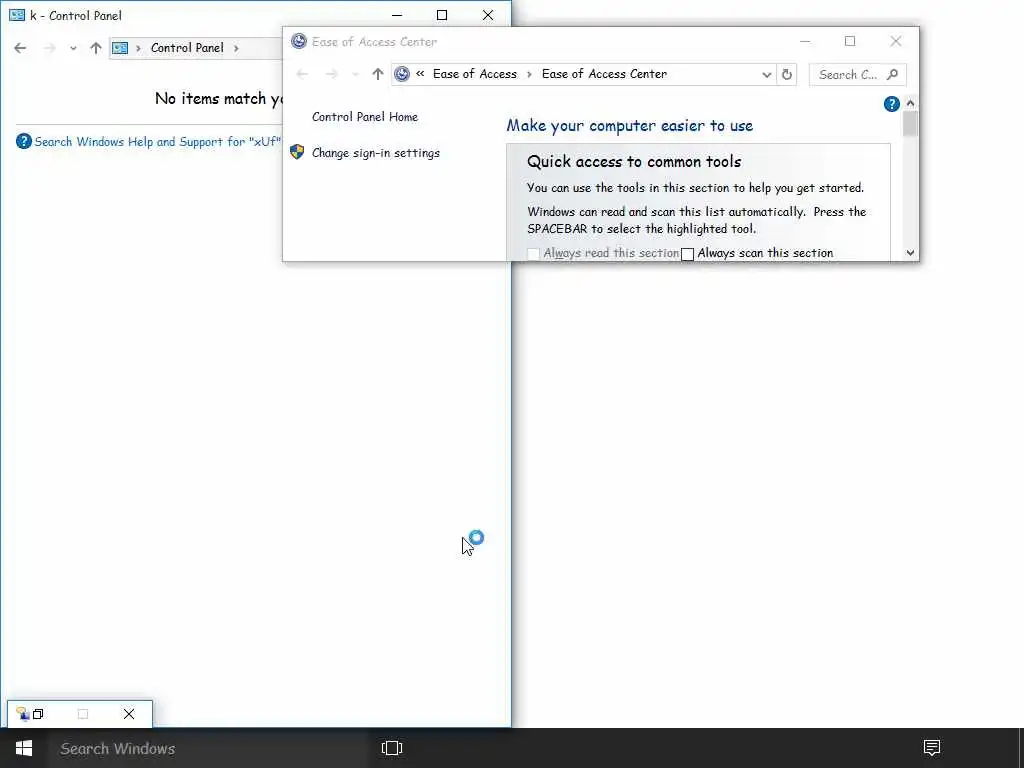Screen dimensions: 1024x768
Task: Go forward in the Control Panel window
Action: [50, 48]
